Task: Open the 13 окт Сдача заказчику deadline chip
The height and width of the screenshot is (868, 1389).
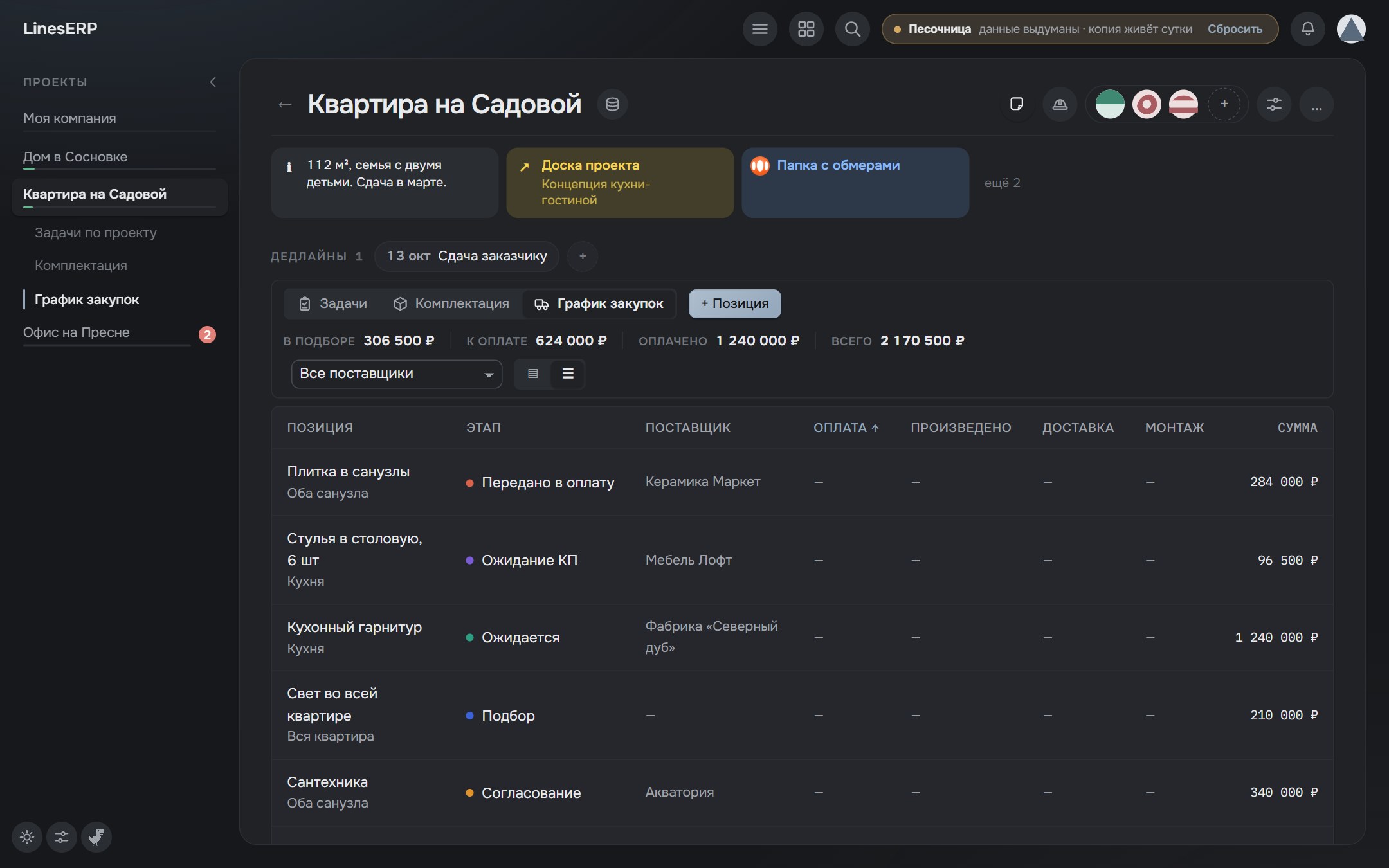Action: tap(466, 257)
